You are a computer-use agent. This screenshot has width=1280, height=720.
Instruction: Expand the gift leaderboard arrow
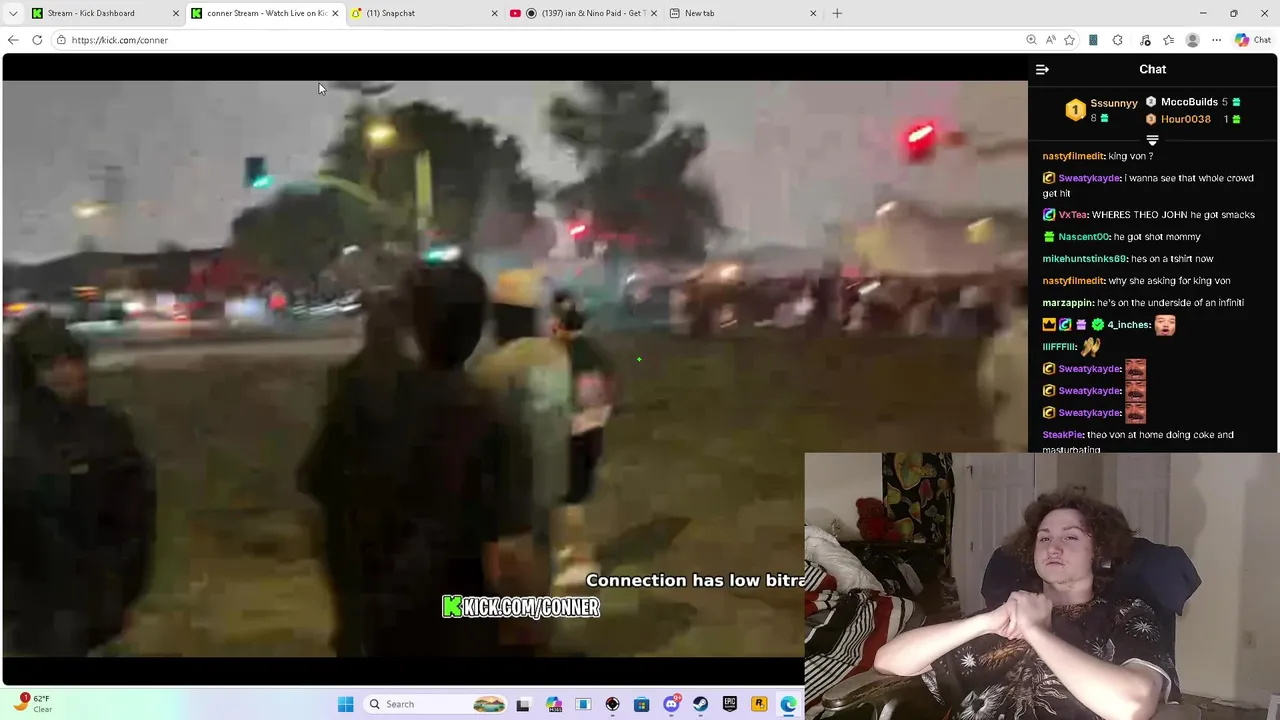point(1152,140)
